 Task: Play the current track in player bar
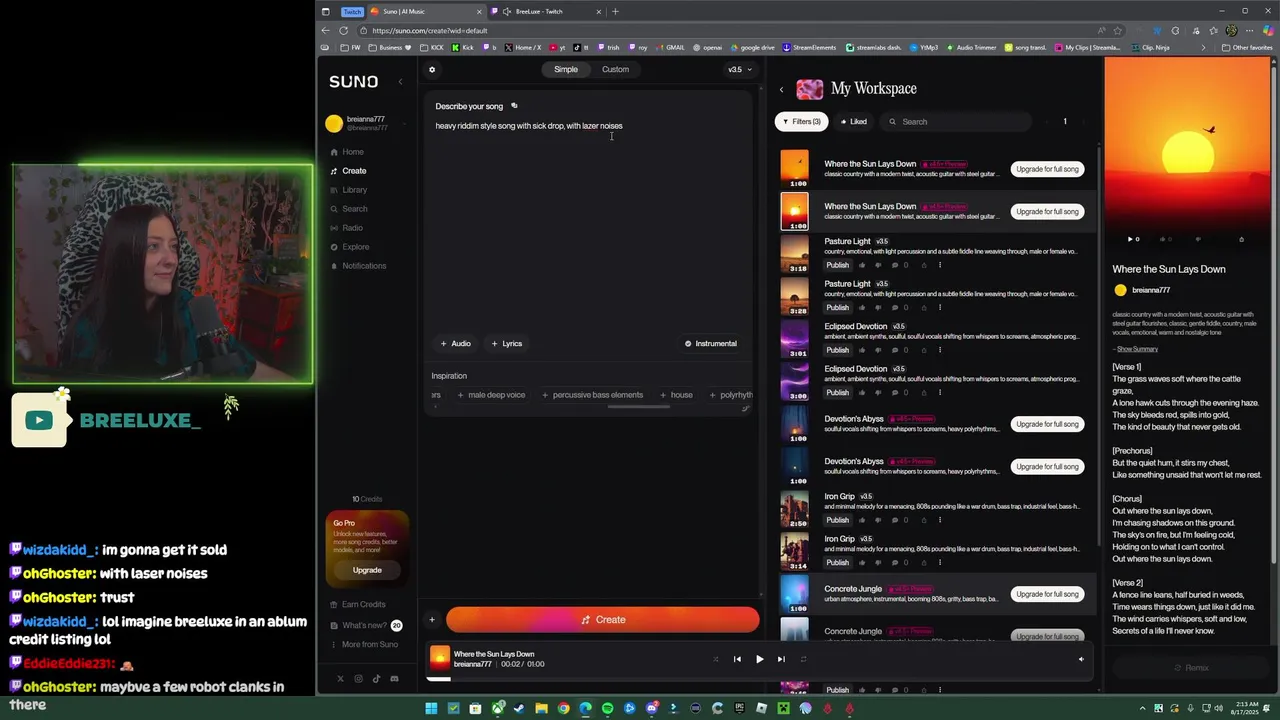pyautogui.click(x=759, y=659)
